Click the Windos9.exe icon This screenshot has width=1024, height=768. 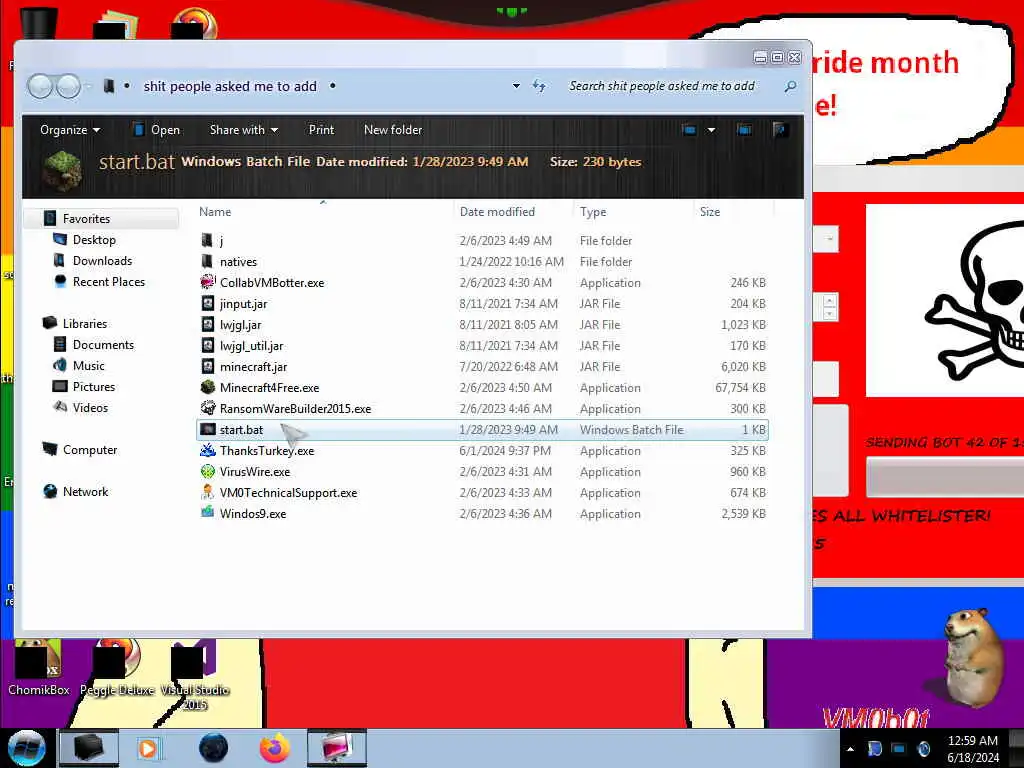click(x=208, y=513)
